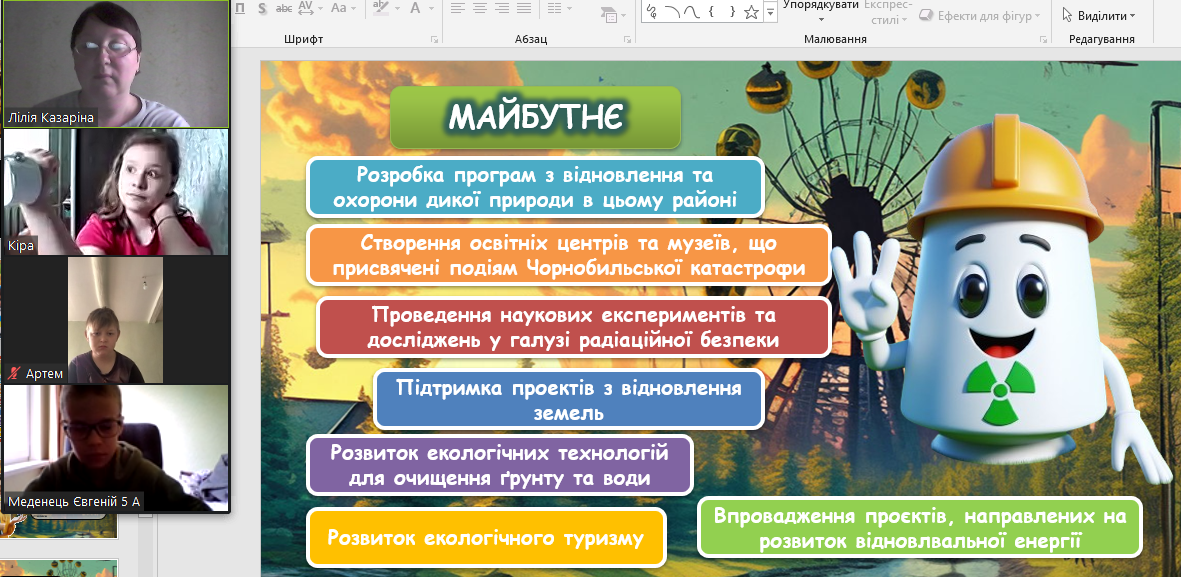Screen dimensions: 1181x577
Task: Select Кіра's video tile
Action: (x=116, y=192)
